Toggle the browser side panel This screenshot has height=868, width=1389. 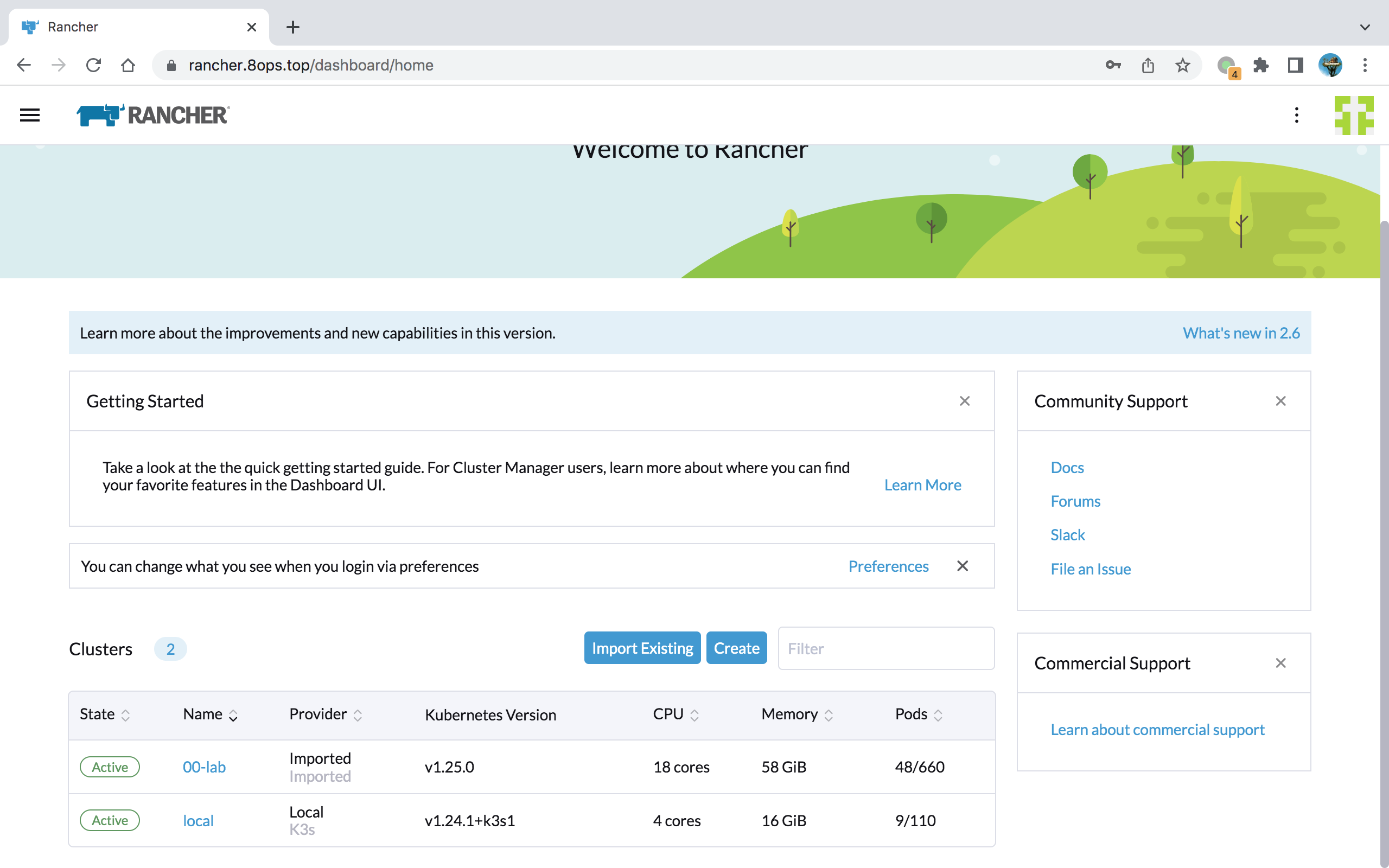1296,65
